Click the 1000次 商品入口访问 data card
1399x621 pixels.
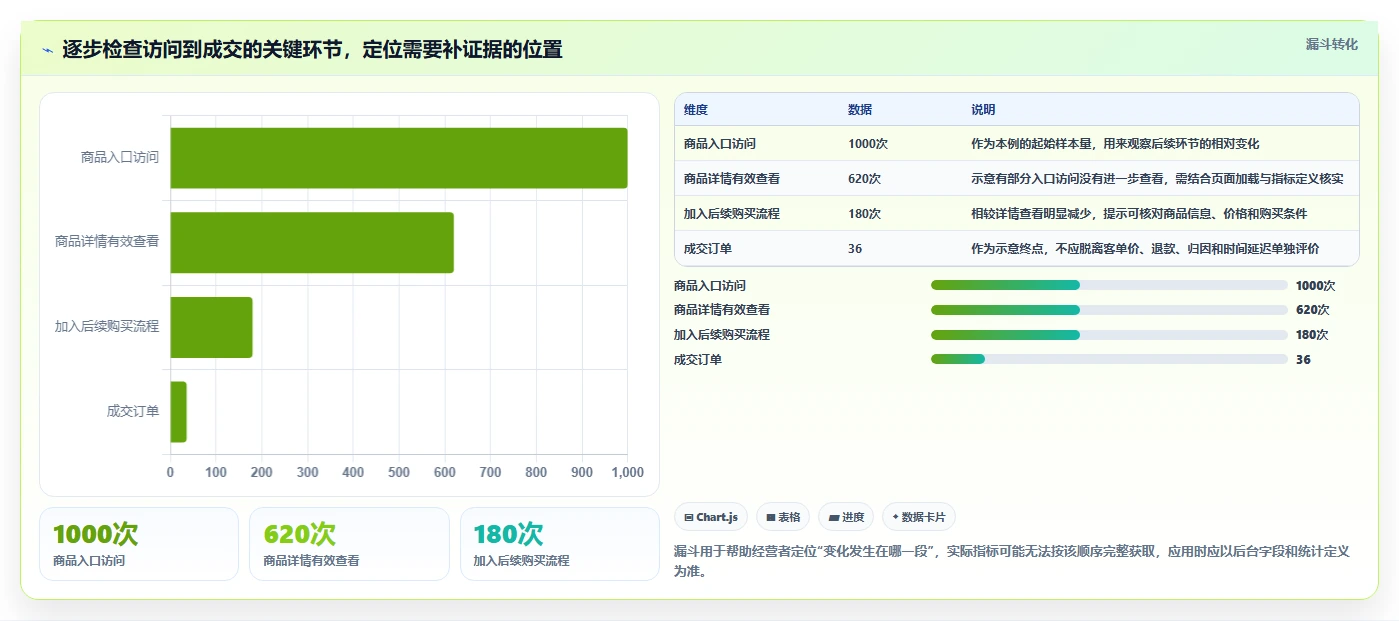coord(139,544)
